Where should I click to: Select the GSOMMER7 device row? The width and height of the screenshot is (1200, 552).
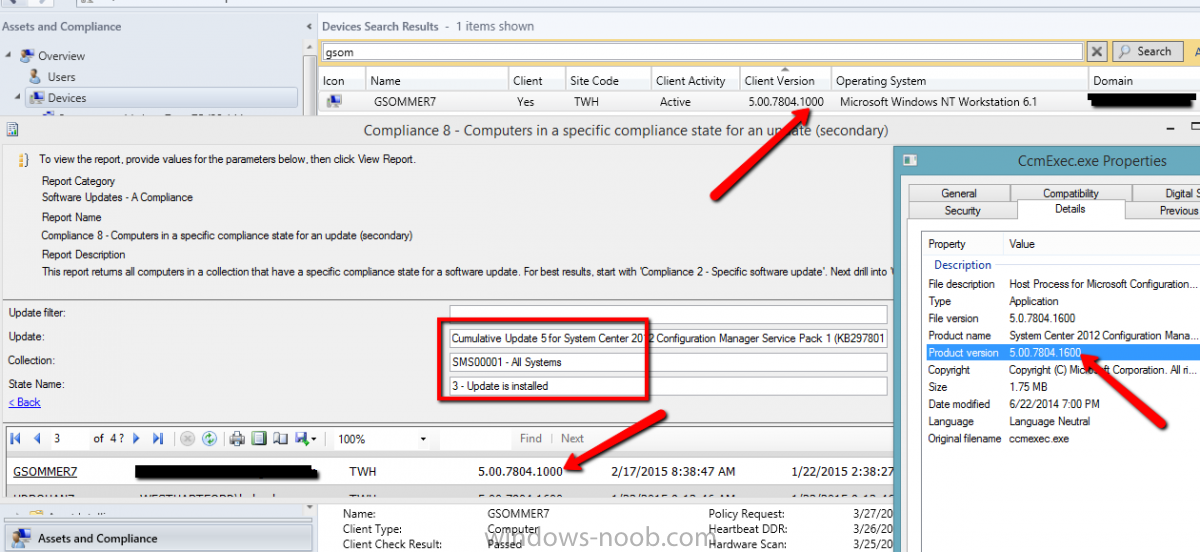click(758, 101)
